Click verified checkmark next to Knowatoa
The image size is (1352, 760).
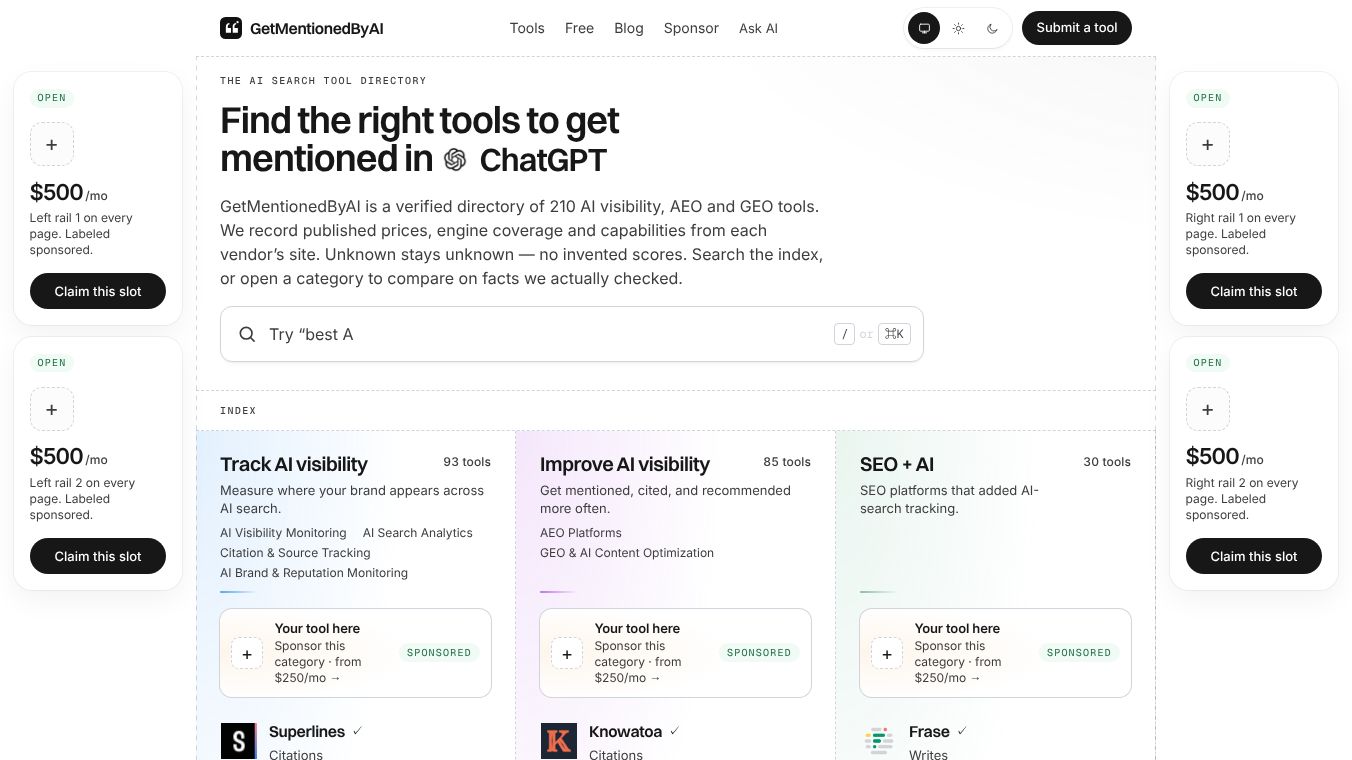click(674, 731)
